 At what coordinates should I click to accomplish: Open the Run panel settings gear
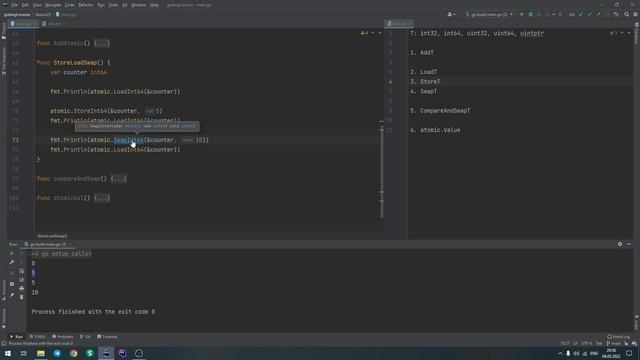pos(620,244)
